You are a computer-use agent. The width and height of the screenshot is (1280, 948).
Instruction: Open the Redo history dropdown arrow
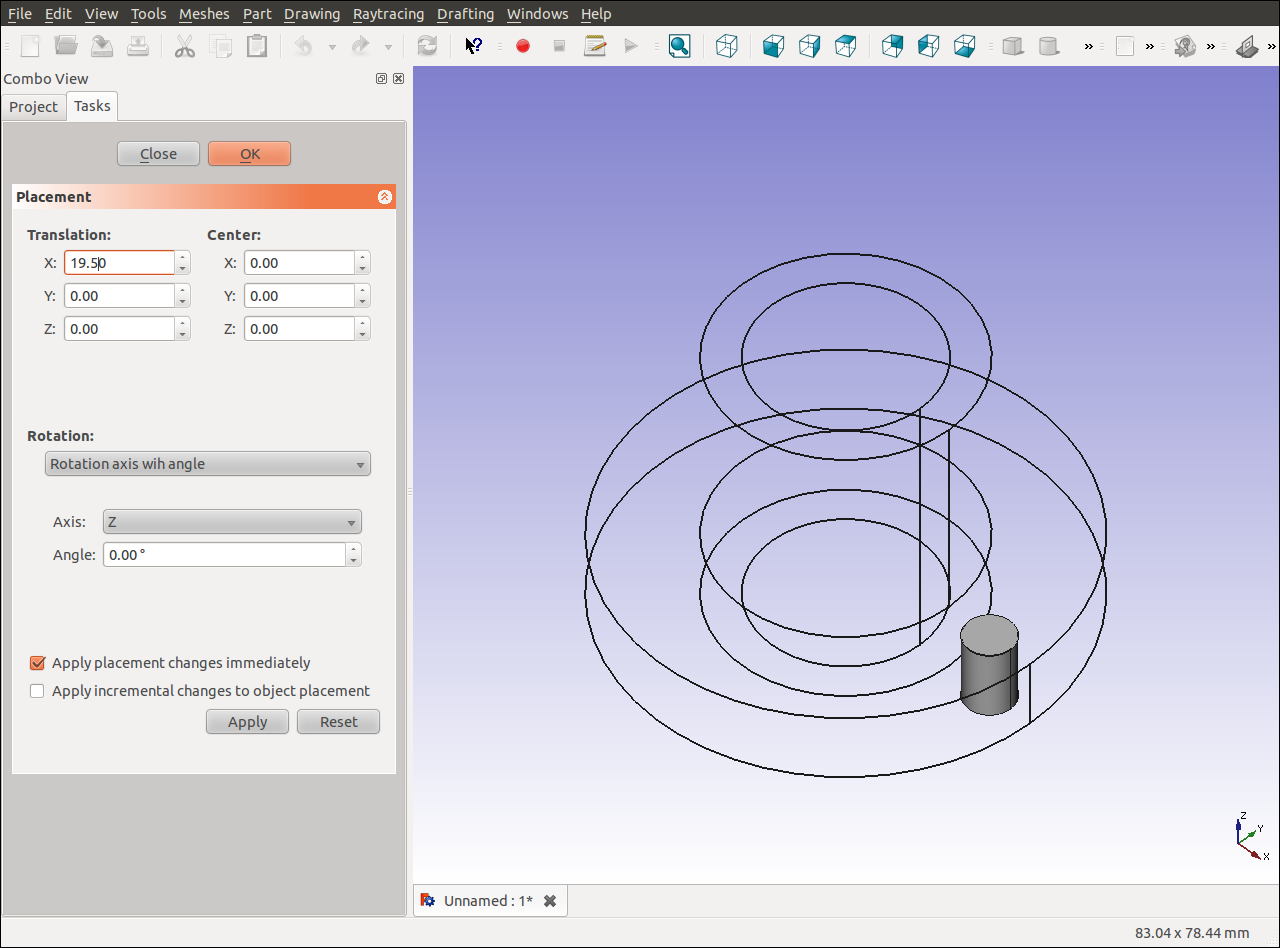coord(388,46)
